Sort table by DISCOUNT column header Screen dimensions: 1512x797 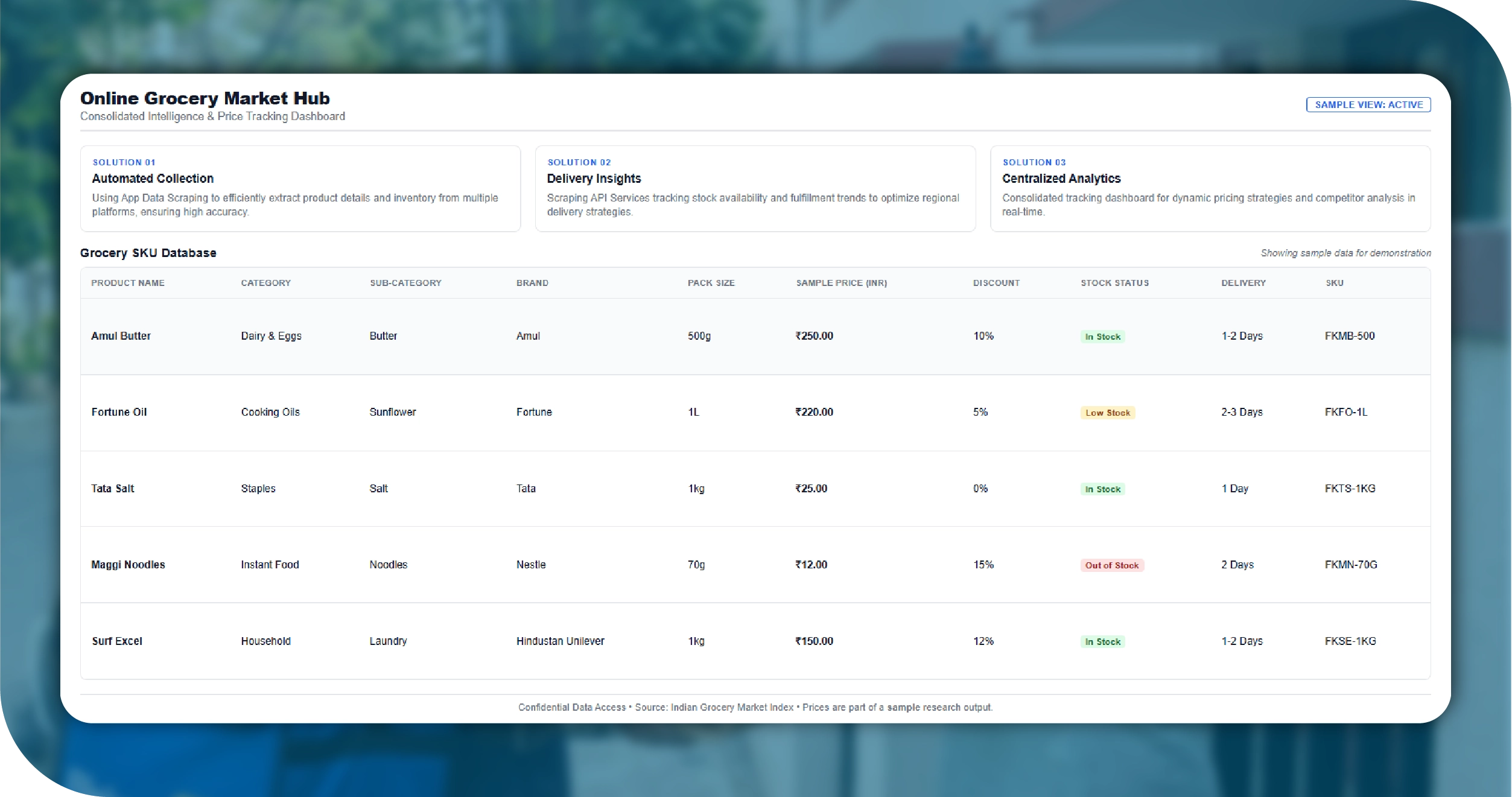(x=996, y=282)
